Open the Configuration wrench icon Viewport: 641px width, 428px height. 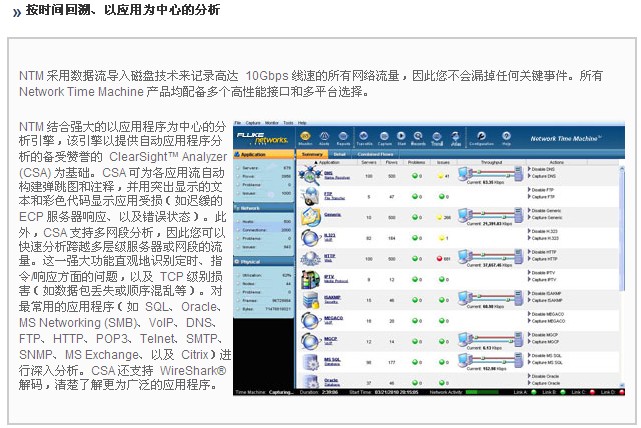pos(481,139)
